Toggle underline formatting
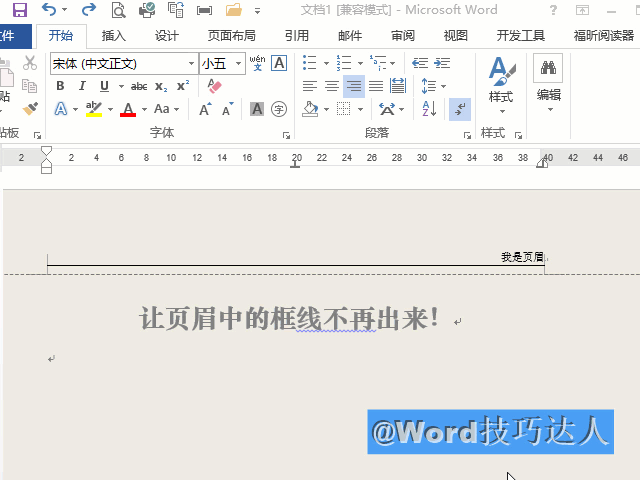 tap(104, 86)
